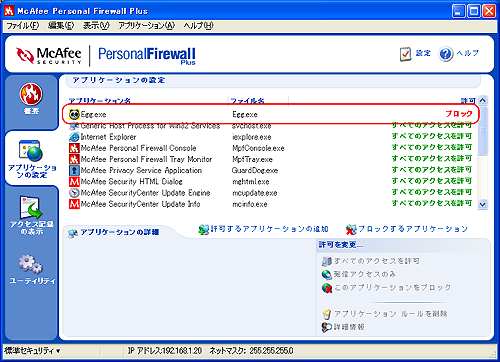The width and height of the screenshot is (500, 362).
Task: Click the IP アドレス status bar entry
Action: (x=165, y=351)
